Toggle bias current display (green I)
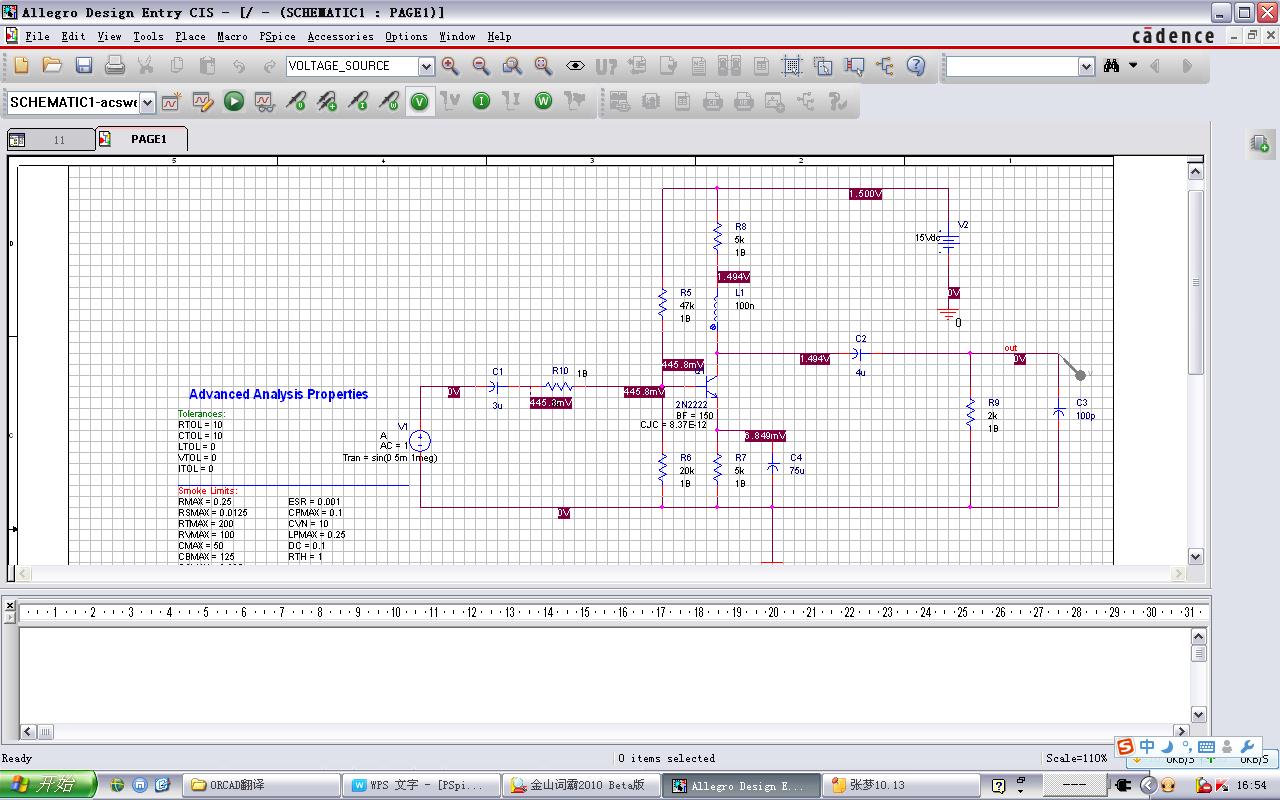Image resolution: width=1280 pixels, height=800 pixels. (481, 101)
